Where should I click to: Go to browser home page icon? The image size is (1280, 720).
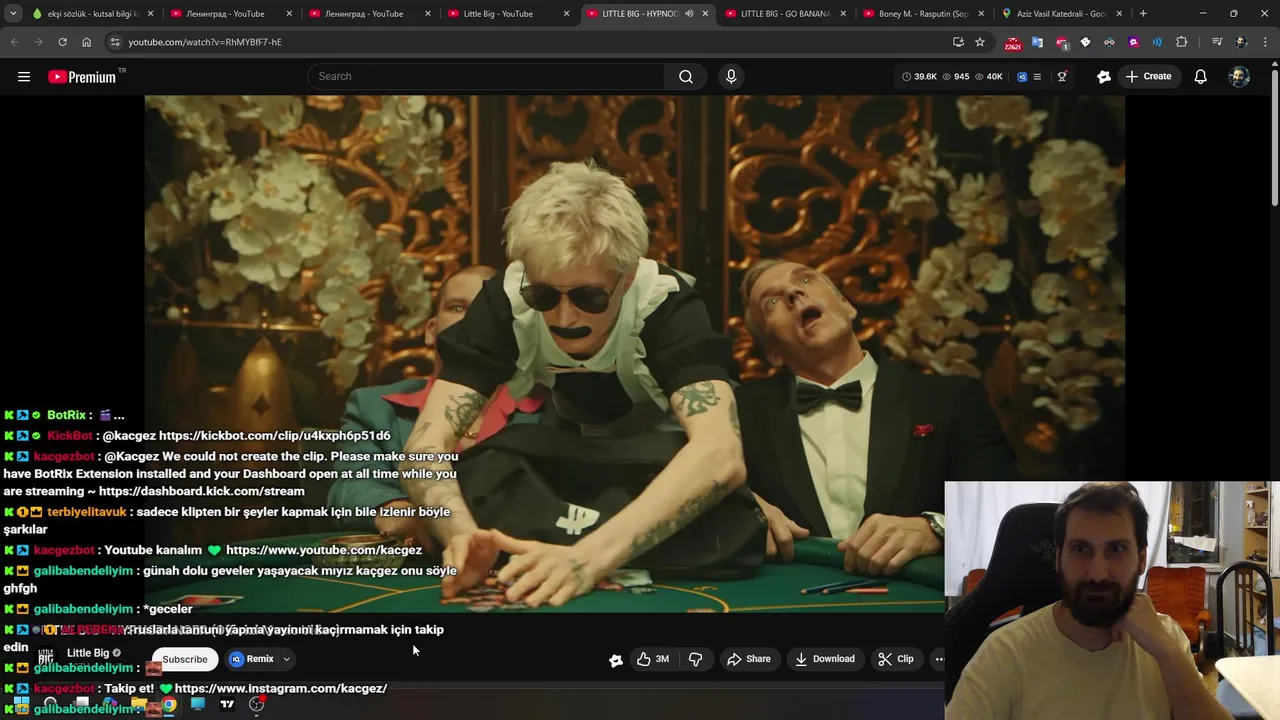point(86,42)
